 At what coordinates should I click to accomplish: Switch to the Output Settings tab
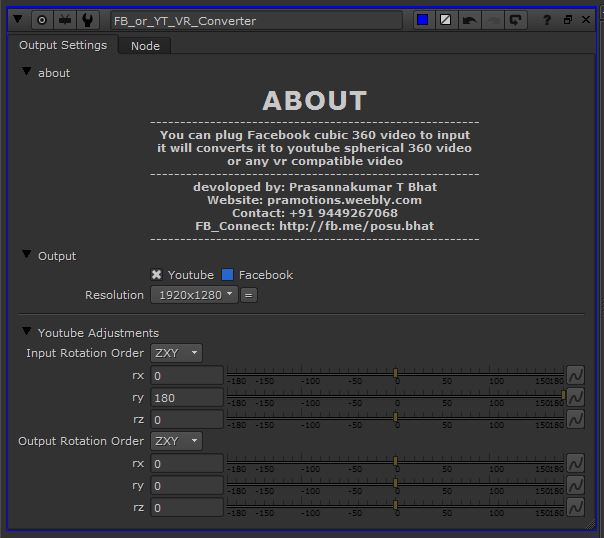click(63, 45)
